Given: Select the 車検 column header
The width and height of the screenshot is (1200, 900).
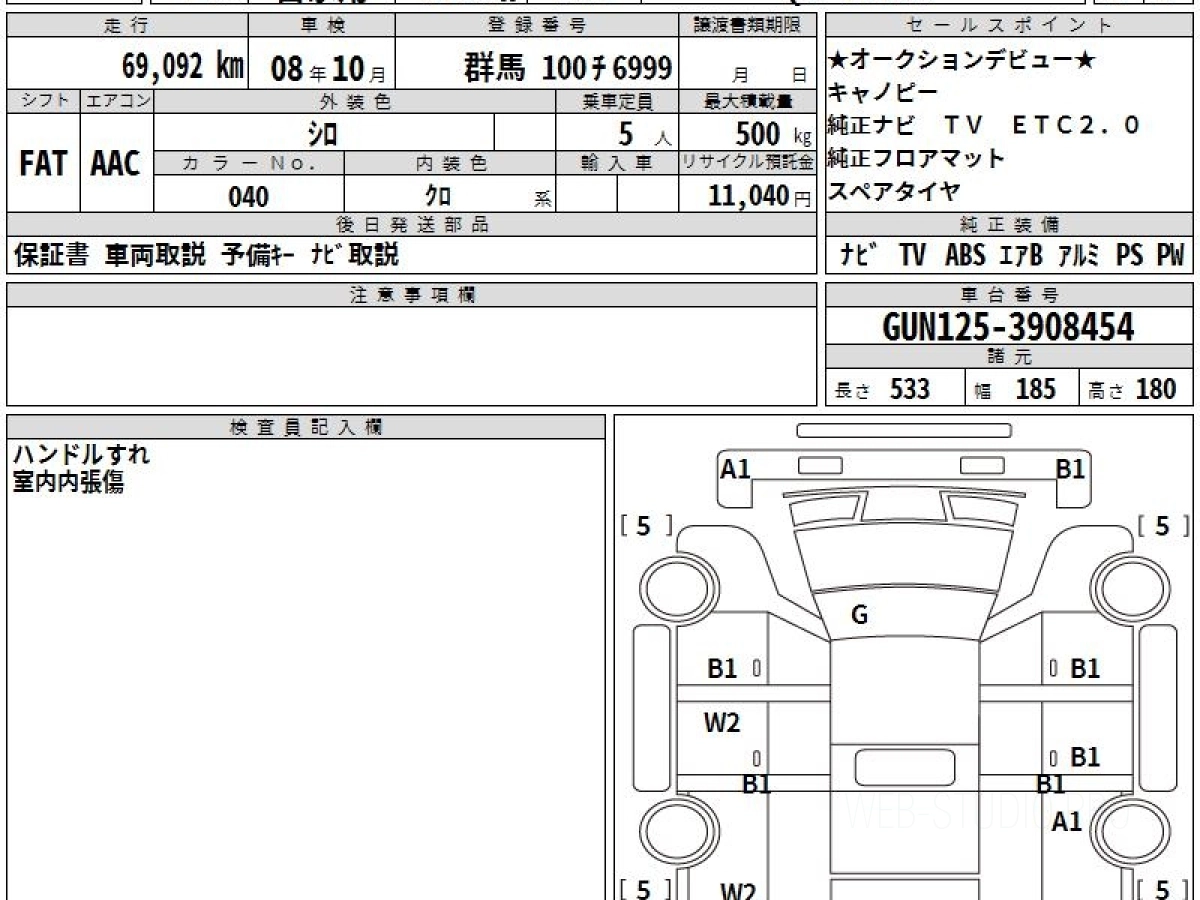Looking at the screenshot, I should [x=321, y=26].
